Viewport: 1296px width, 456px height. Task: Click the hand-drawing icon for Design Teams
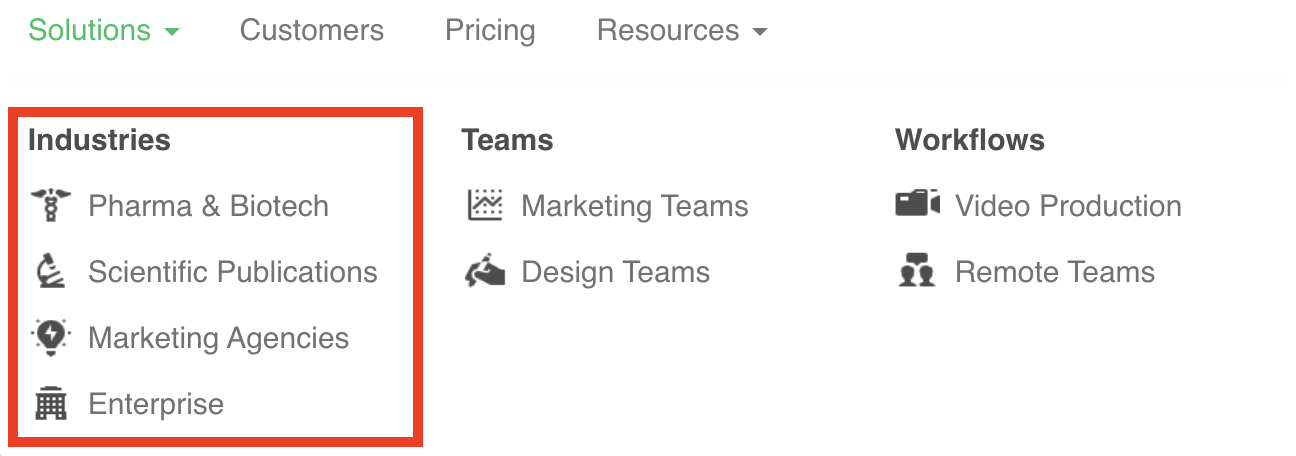tap(485, 272)
